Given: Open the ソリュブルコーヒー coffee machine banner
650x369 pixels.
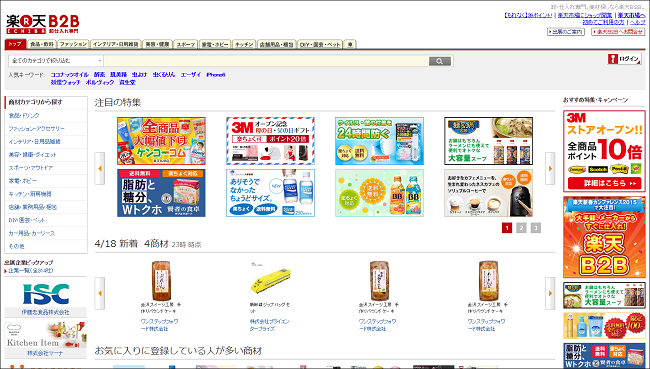Looking at the screenshot, I should pyautogui.click(x=488, y=193).
